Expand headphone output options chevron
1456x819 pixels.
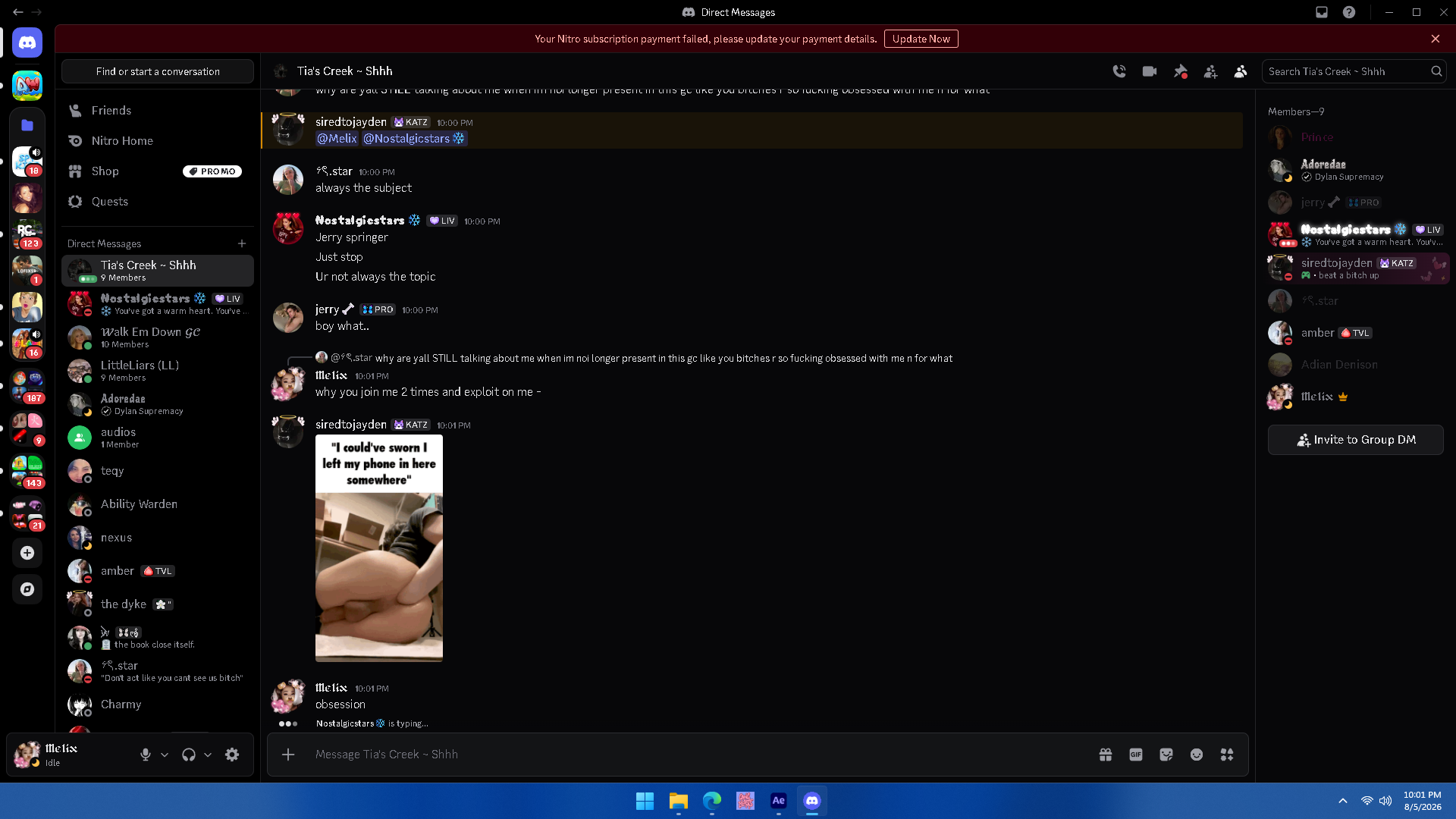coord(208,755)
